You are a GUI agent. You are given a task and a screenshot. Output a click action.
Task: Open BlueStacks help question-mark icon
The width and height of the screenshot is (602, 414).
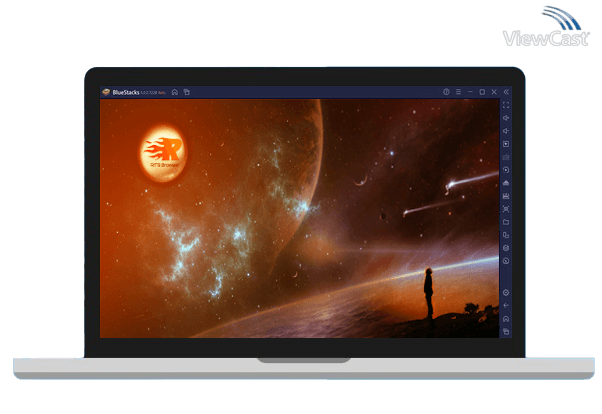coord(446,92)
